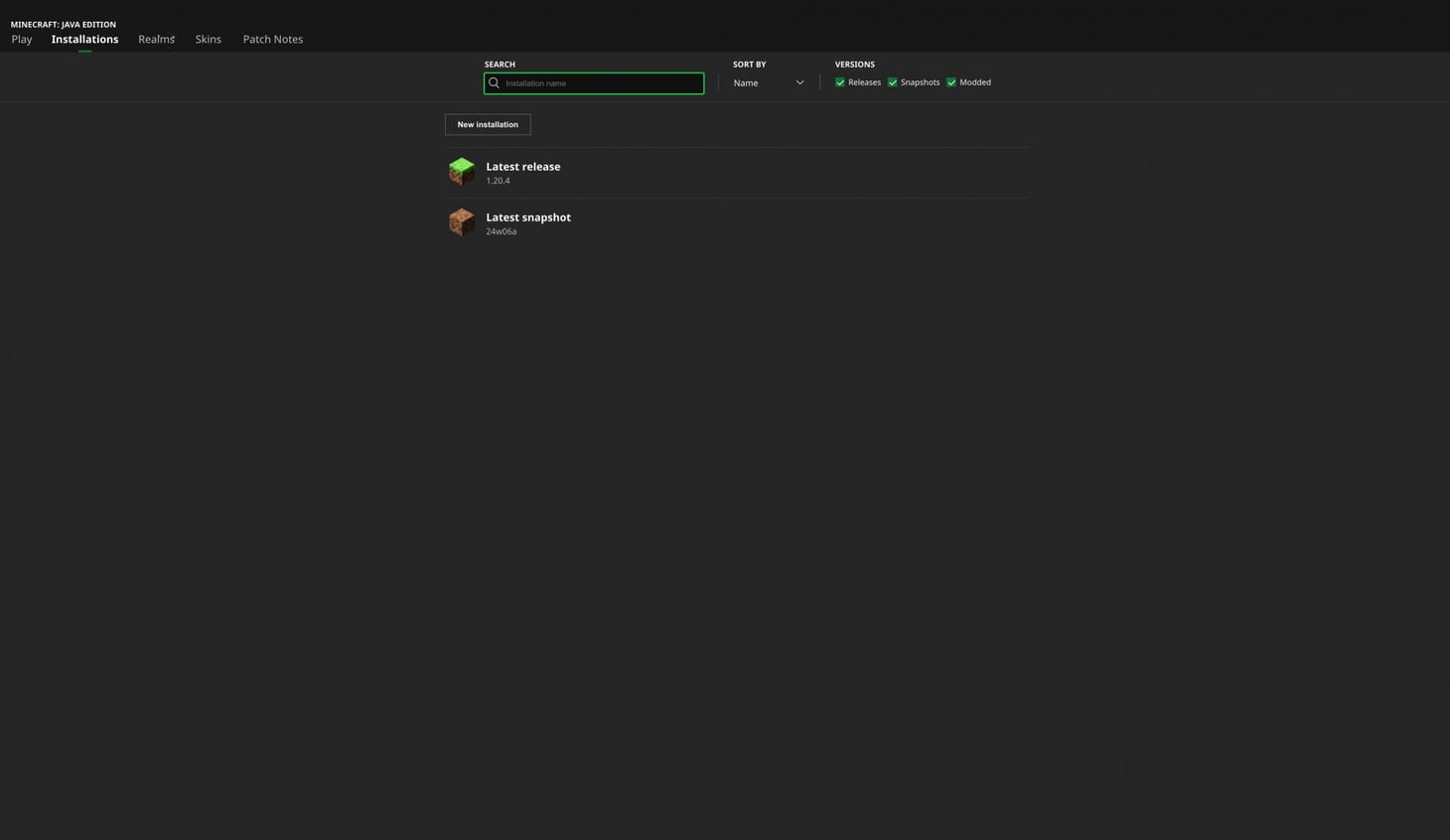The width and height of the screenshot is (1450, 840).
Task: Click the magnifying glass in the search bar
Action: coord(494,82)
